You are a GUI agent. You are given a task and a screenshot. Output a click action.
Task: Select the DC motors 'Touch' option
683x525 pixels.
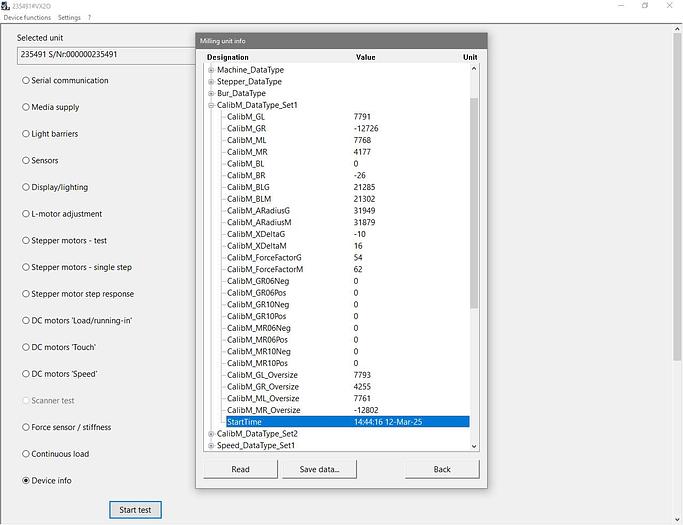[26, 347]
